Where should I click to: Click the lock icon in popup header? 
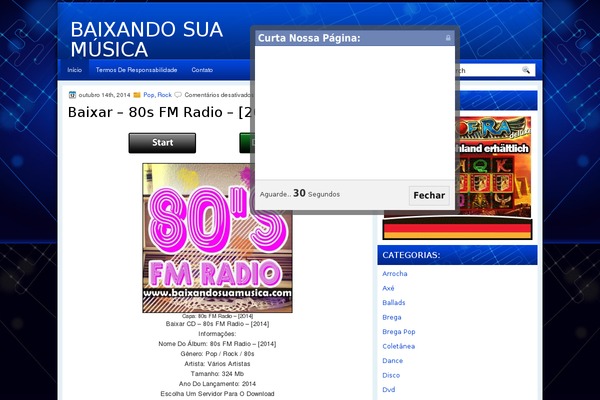448,38
